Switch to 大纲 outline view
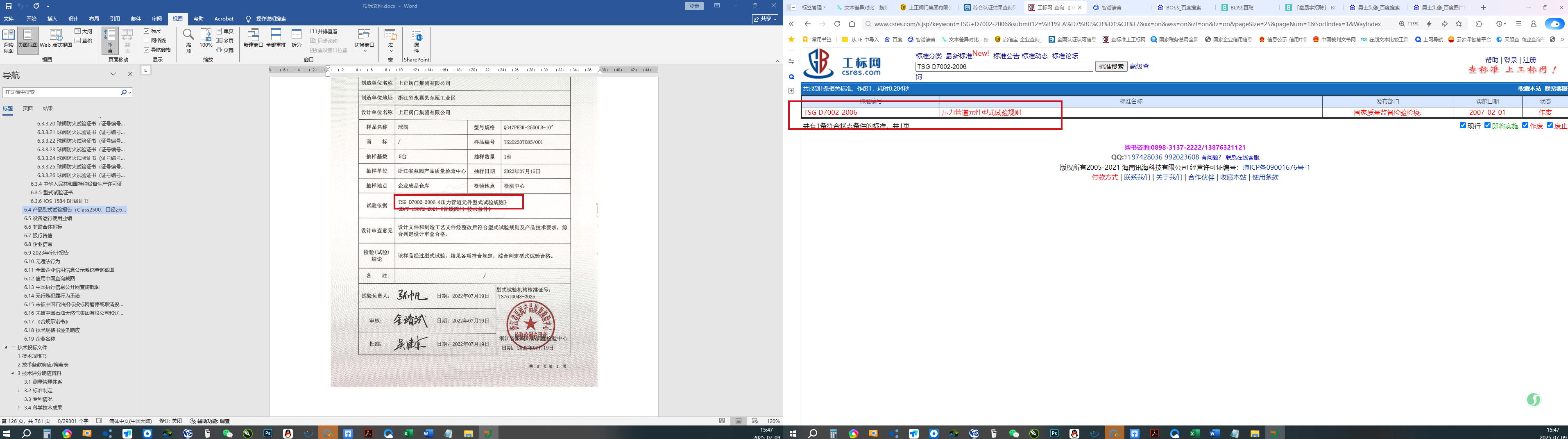This screenshot has width=1568, height=439. pos(84,31)
